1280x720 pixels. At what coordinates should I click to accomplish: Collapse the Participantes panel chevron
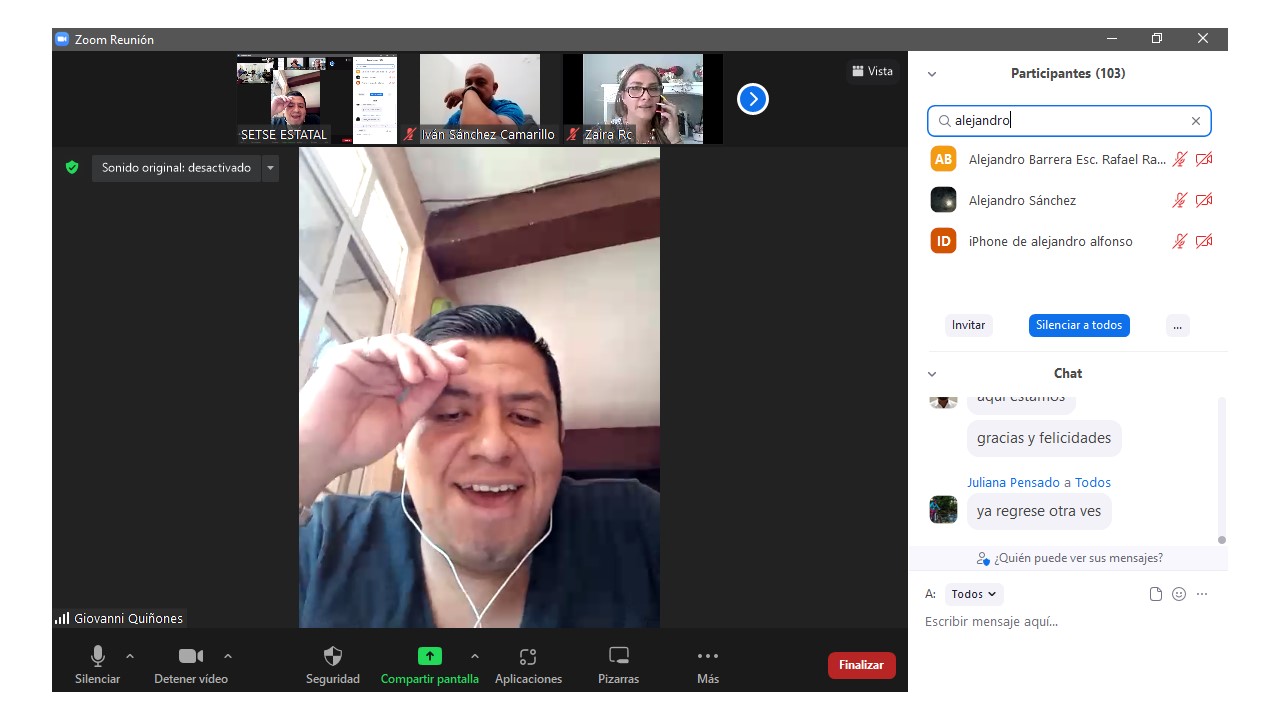[932, 74]
